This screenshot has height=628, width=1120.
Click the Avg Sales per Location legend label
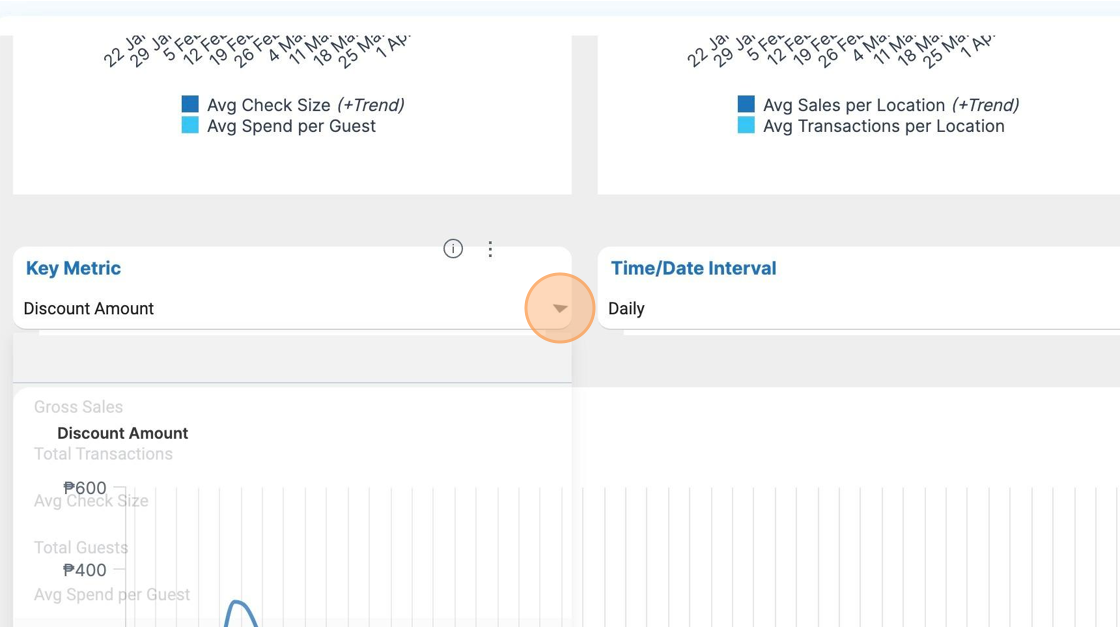pos(853,105)
